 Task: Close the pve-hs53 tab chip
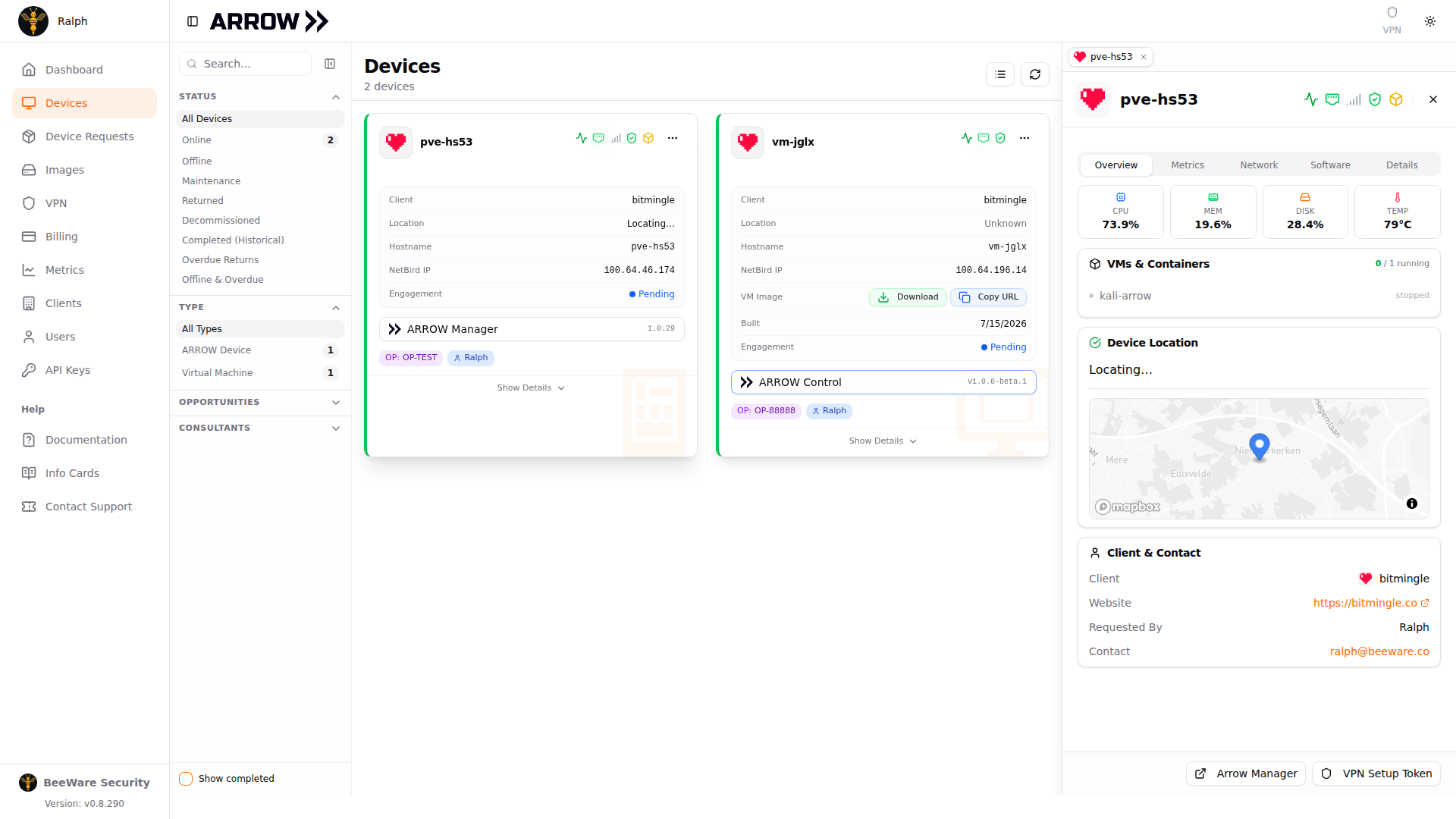1144,57
